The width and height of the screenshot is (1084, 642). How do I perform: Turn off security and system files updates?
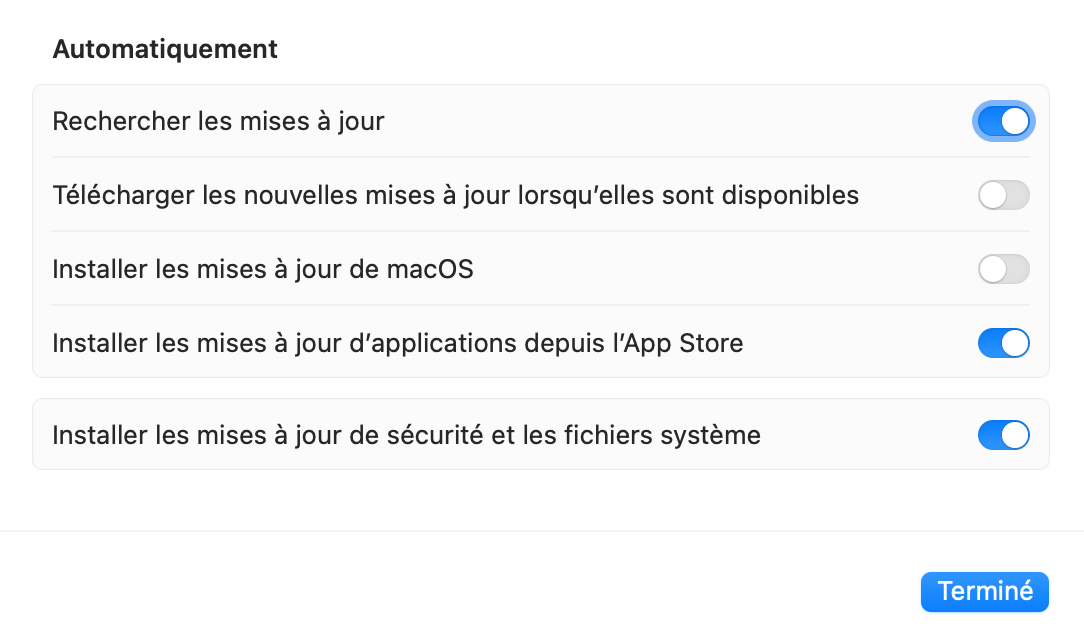pyautogui.click(x=1003, y=435)
